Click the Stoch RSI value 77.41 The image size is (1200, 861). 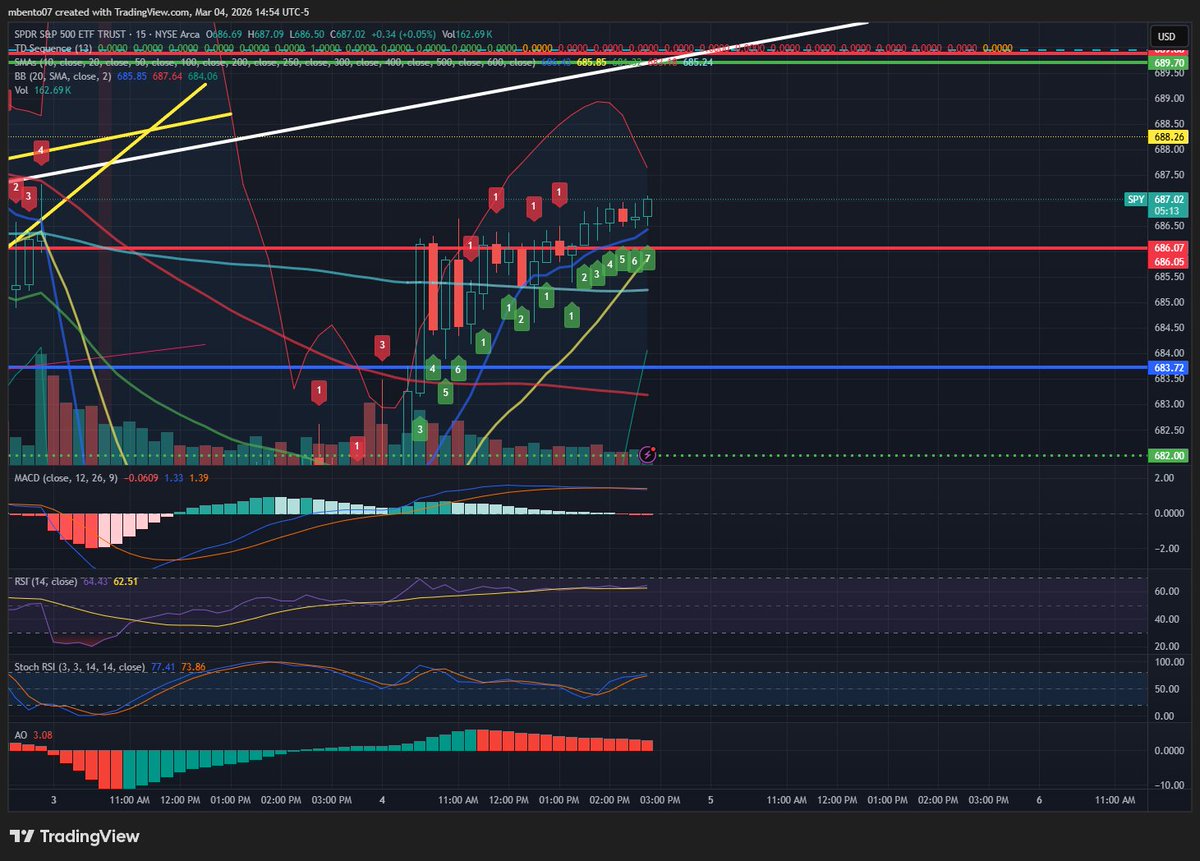click(x=164, y=665)
